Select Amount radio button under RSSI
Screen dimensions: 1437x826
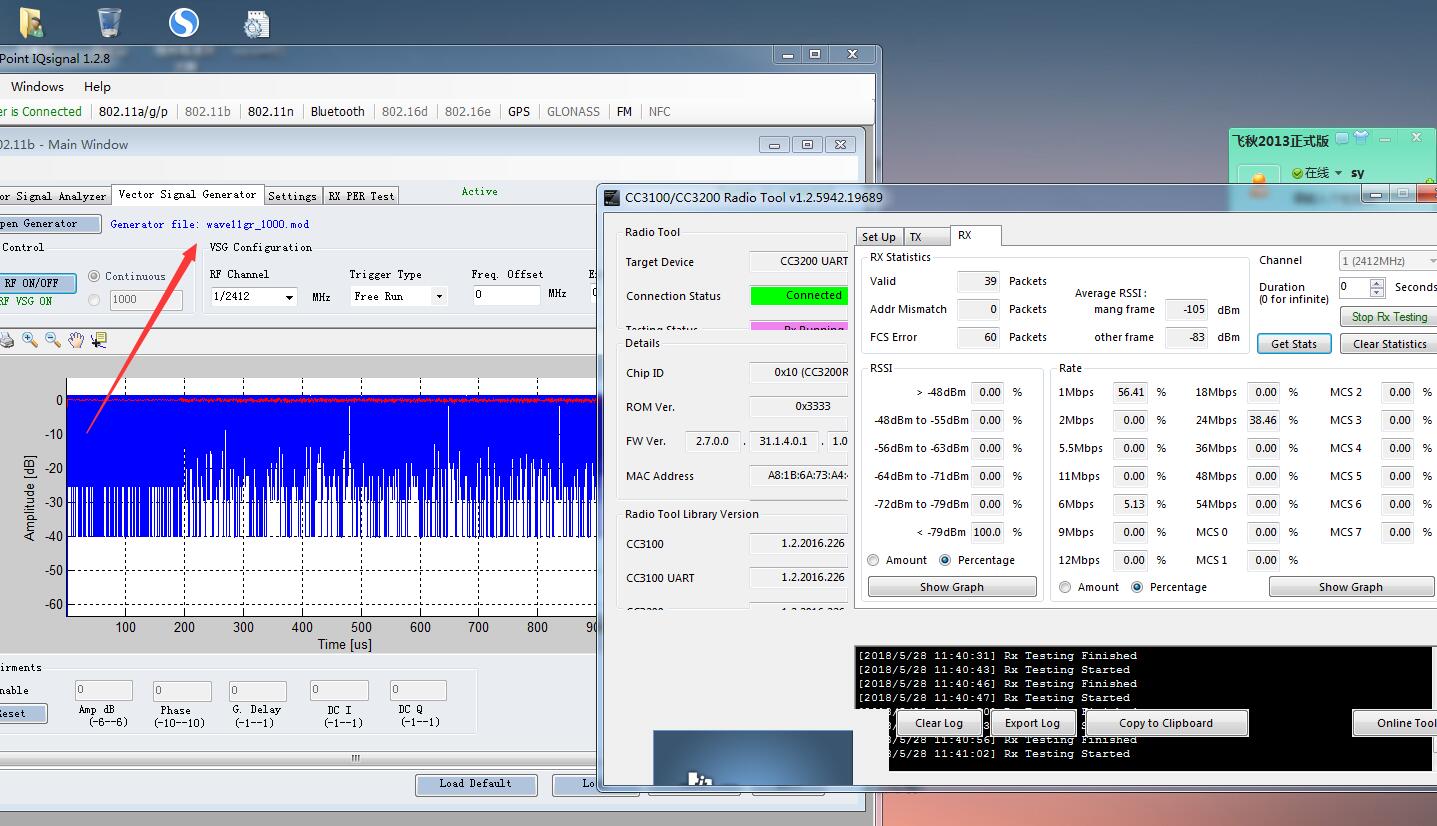point(874,560)
